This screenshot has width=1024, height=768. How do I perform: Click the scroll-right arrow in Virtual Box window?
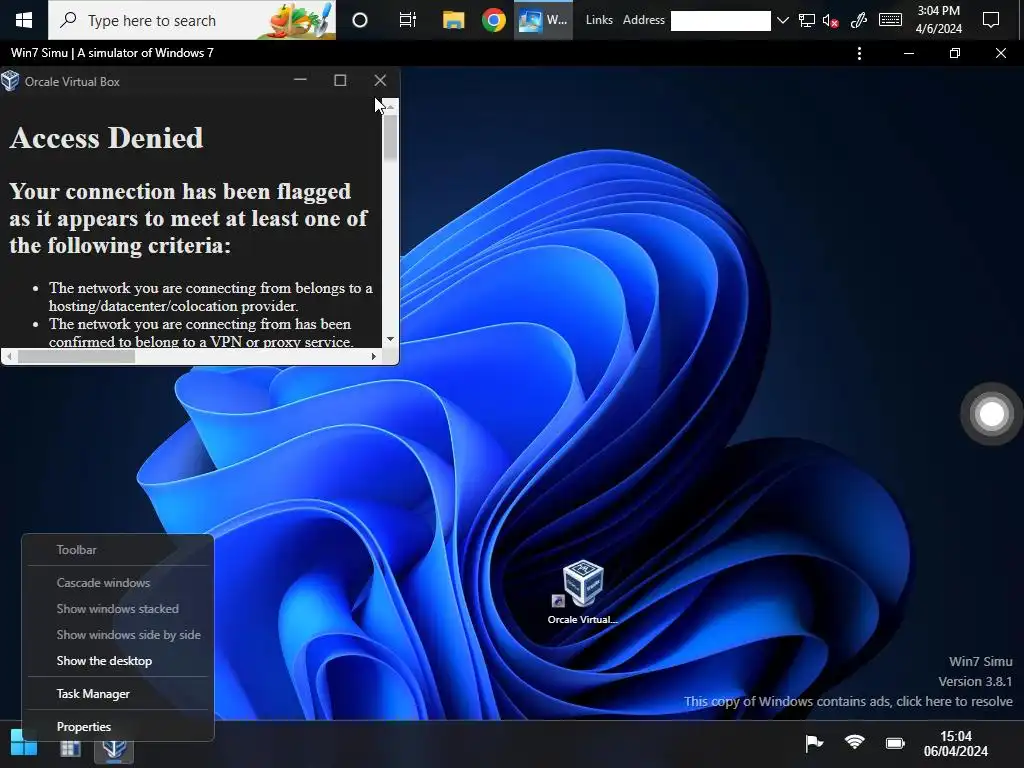373,357
